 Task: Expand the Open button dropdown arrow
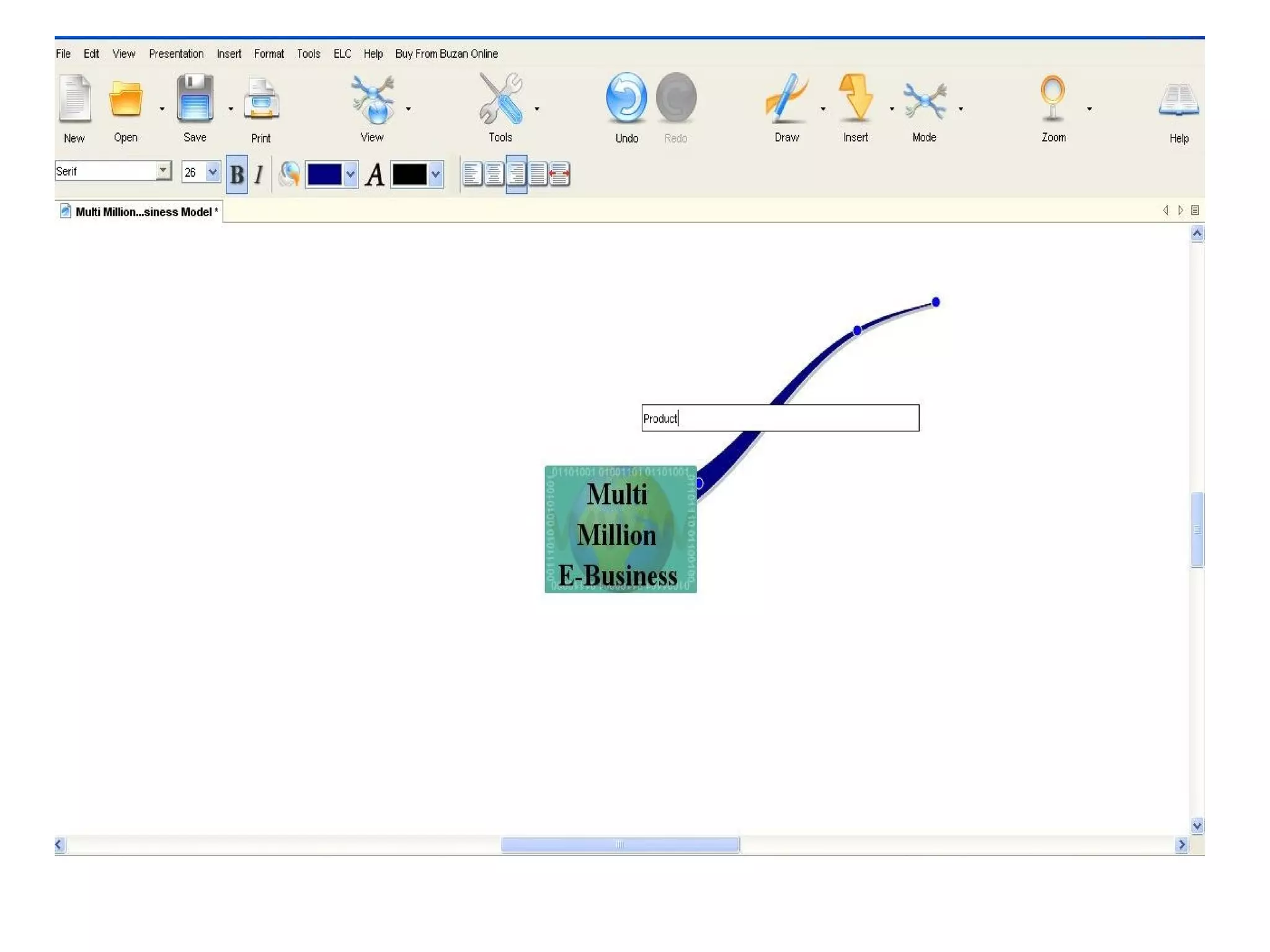[x=162, y=109]
